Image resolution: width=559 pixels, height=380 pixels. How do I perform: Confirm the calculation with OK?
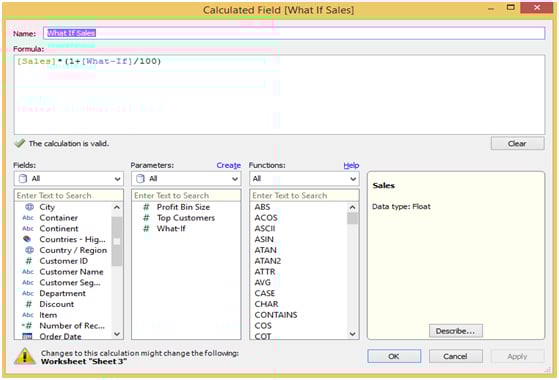point(394,356)
